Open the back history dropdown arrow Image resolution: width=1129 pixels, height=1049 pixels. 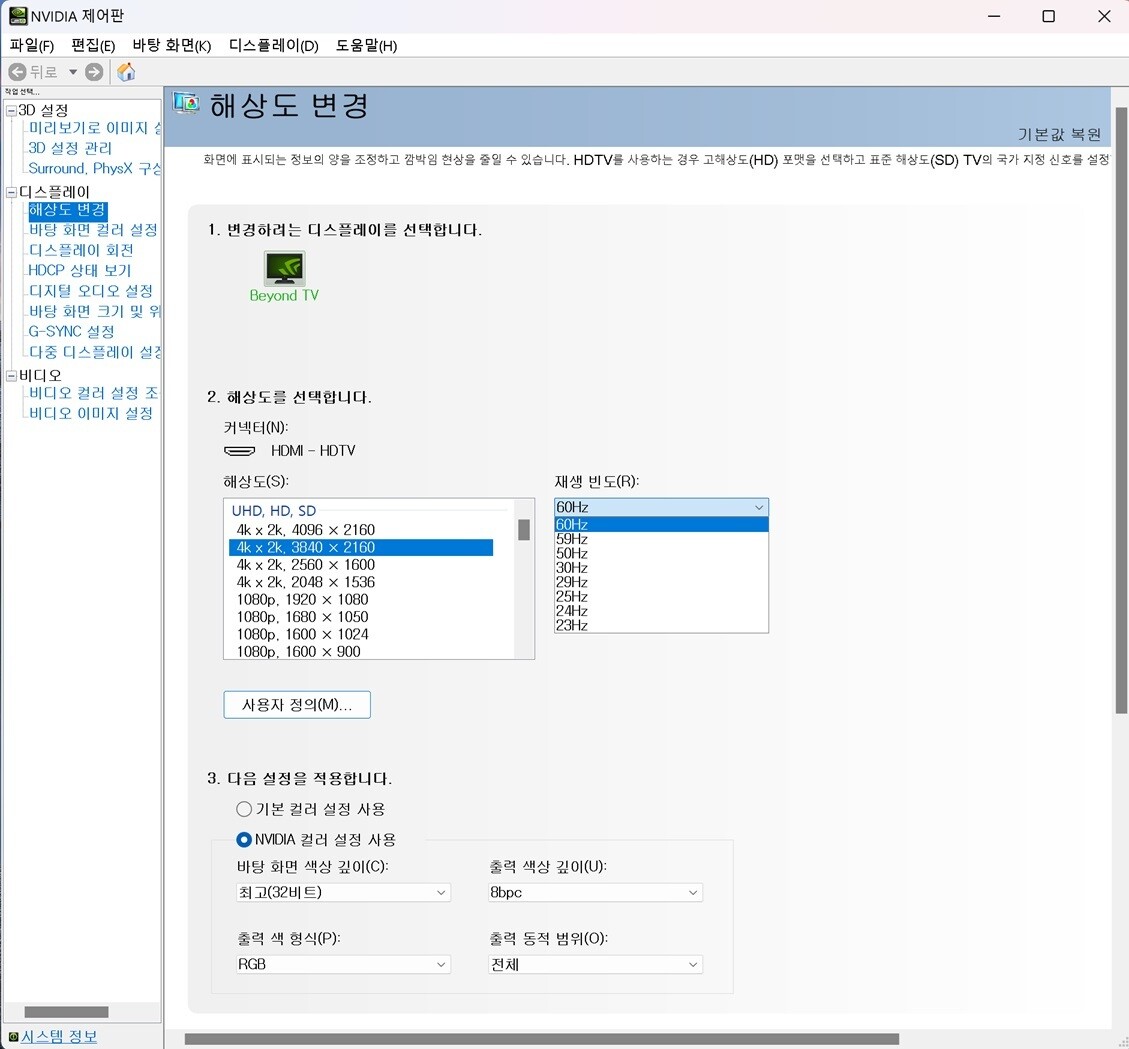73,72
